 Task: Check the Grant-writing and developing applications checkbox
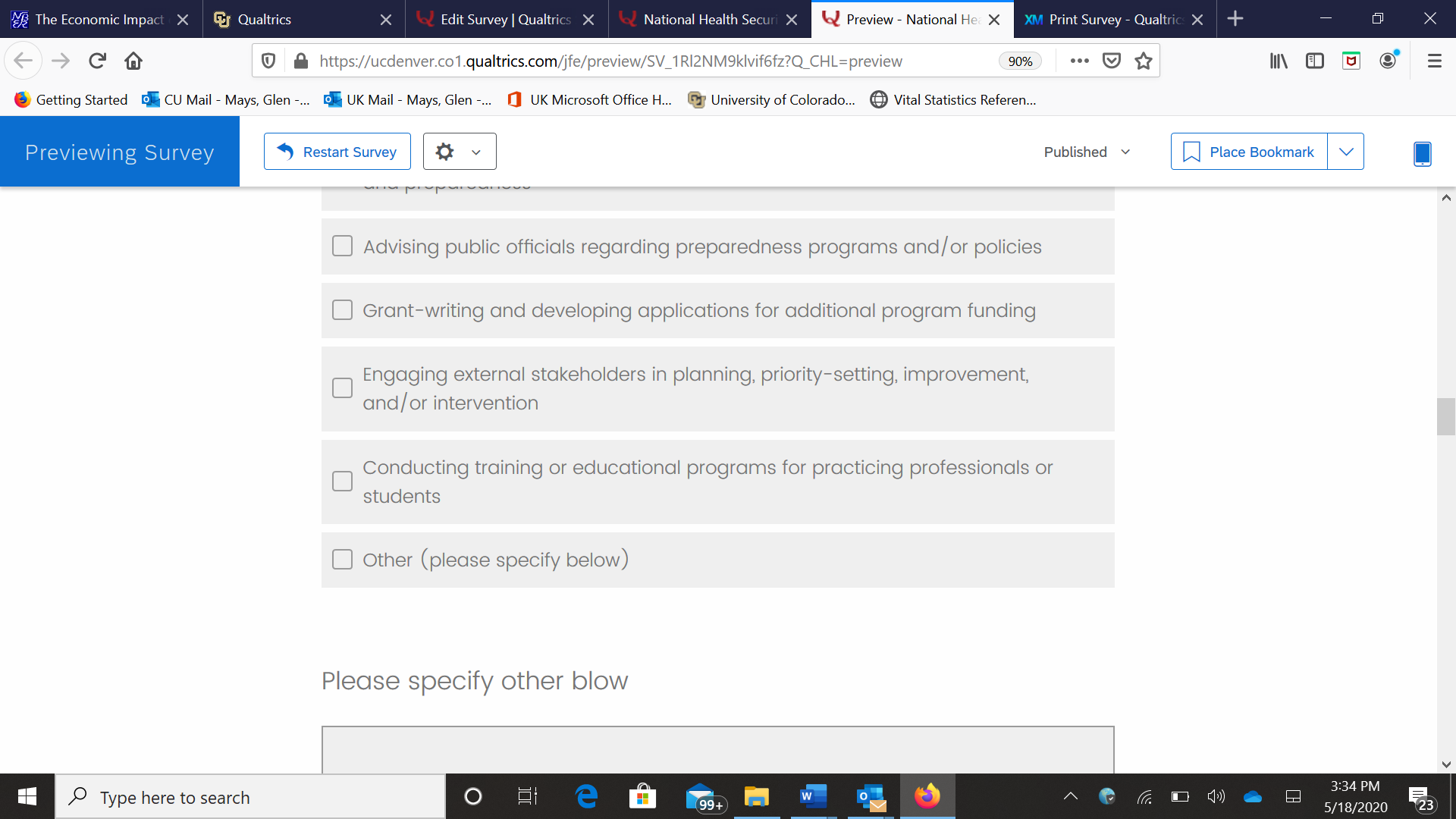343,310
